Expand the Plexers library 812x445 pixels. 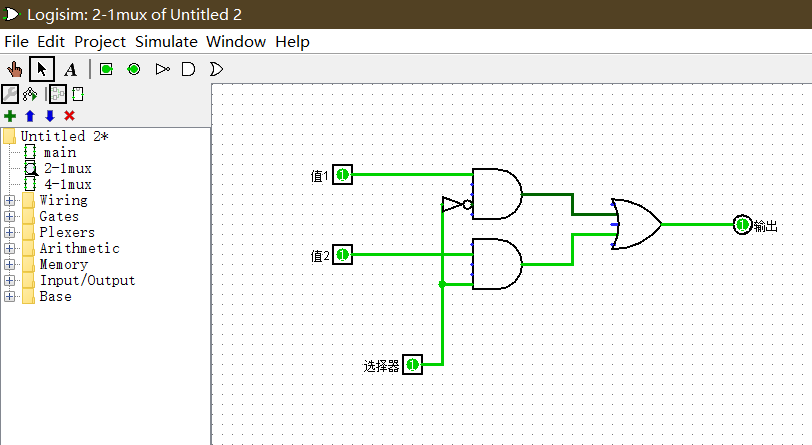coord(9,232)
